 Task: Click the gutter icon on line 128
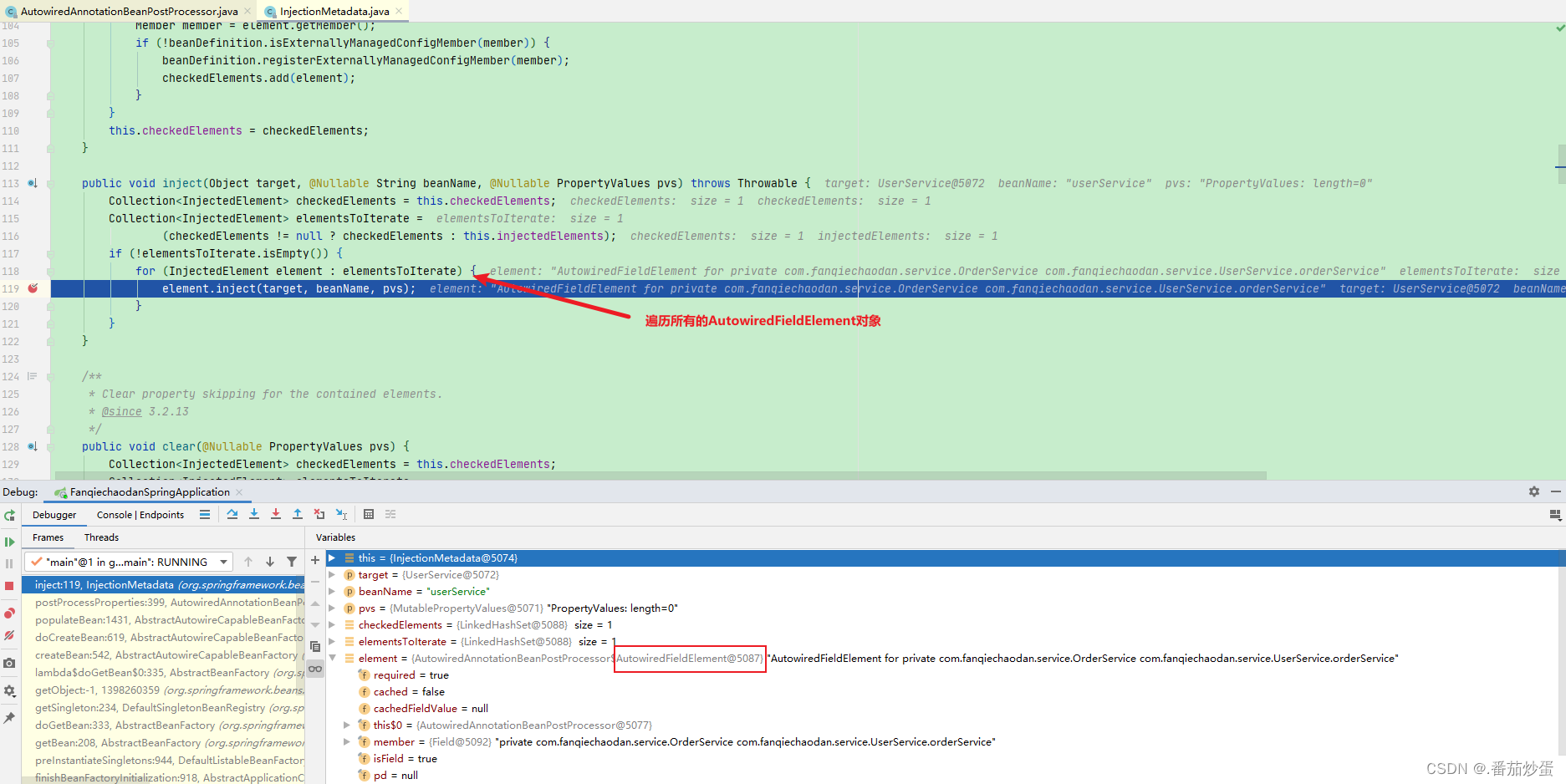pos(33,446)
